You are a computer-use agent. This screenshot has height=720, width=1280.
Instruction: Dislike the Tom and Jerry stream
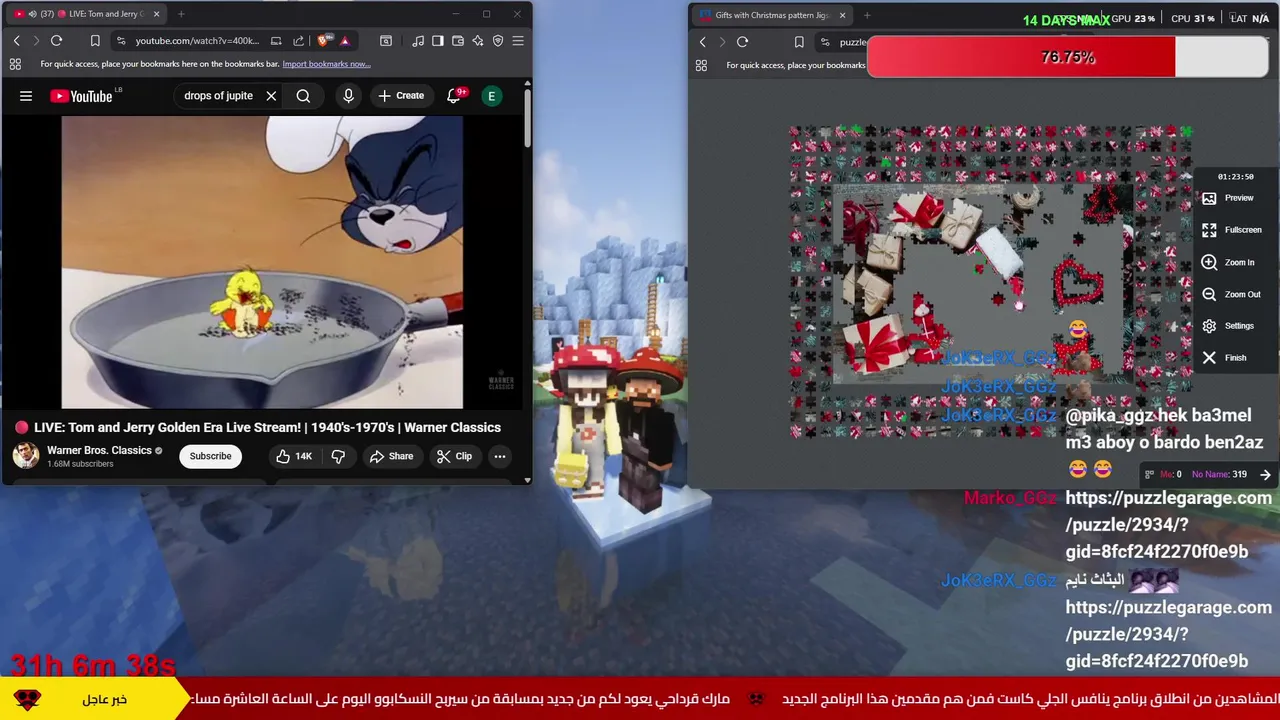click(338, 456)
